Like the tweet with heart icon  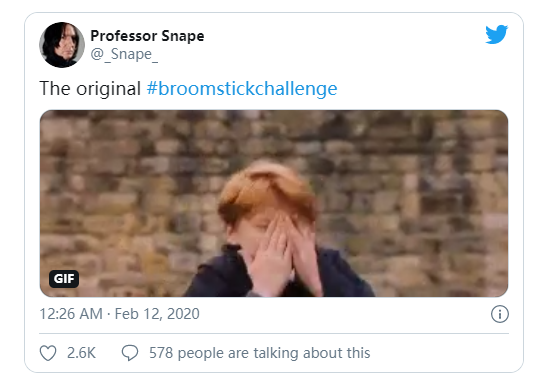[x=48, y=353]
